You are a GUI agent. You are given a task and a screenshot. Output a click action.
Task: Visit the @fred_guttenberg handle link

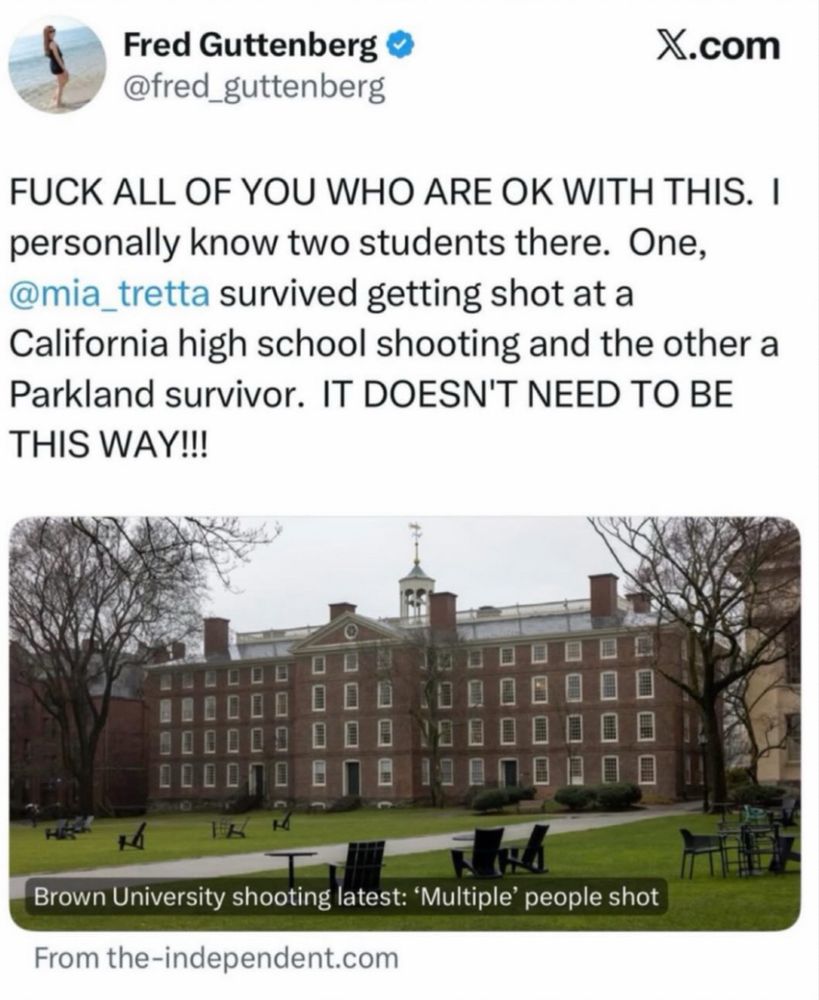tap(254, 88)
